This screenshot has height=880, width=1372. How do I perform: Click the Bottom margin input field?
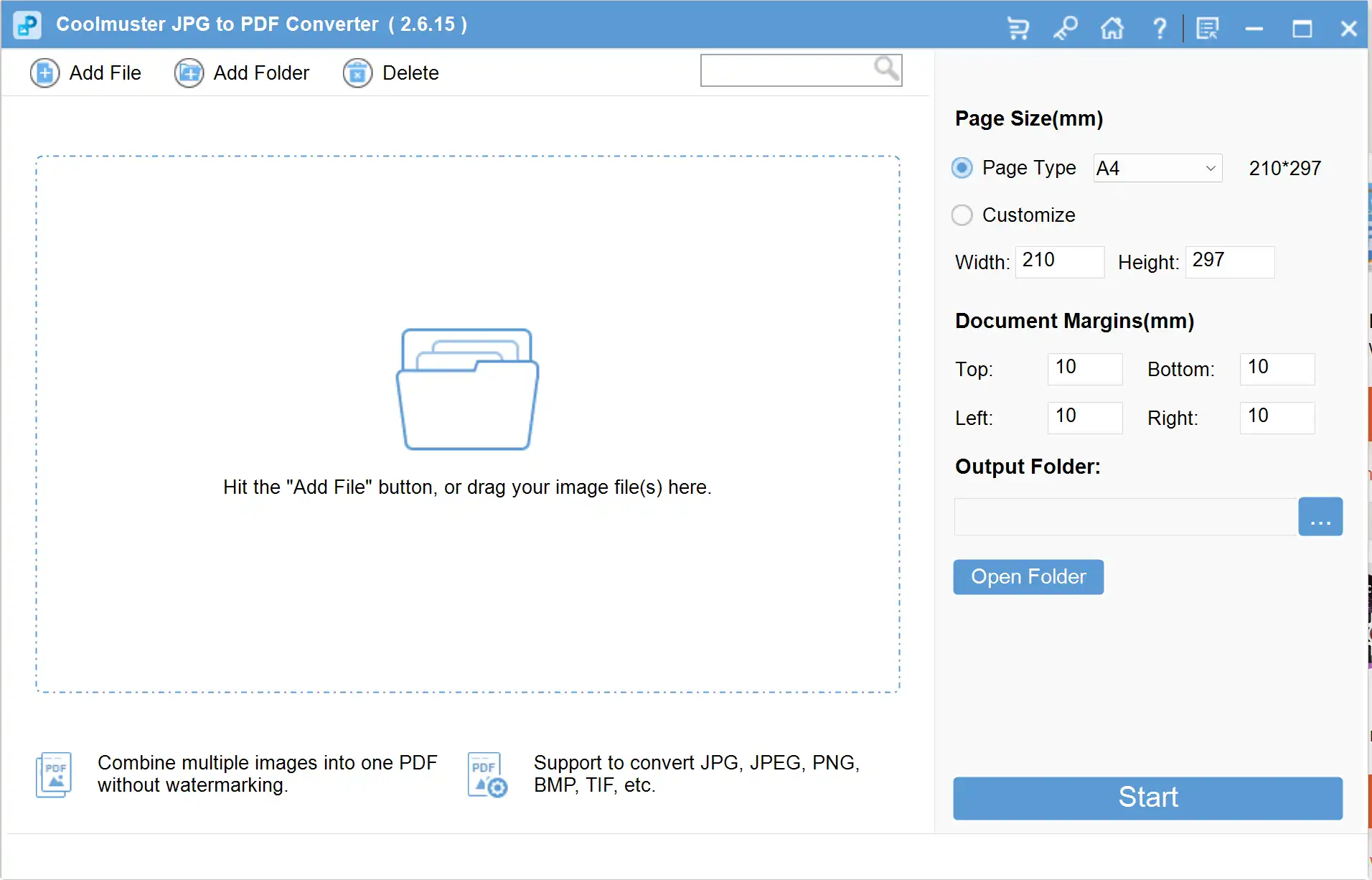pyautogui.click(x=1277, y=369)
